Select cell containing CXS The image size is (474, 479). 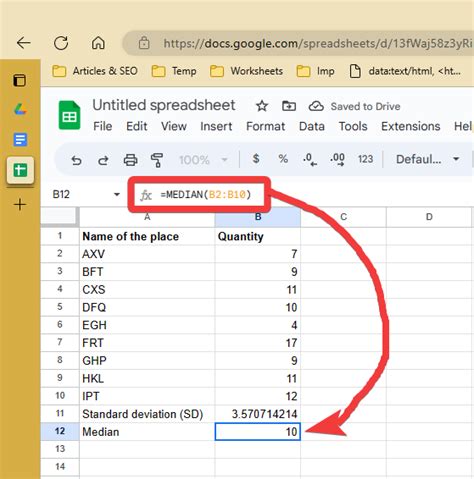click(x=147, y=289)
